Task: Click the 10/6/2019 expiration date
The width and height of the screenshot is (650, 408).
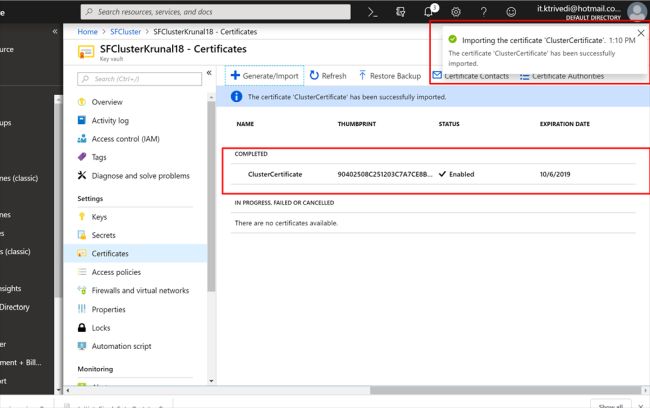Action: coord(555,174)
